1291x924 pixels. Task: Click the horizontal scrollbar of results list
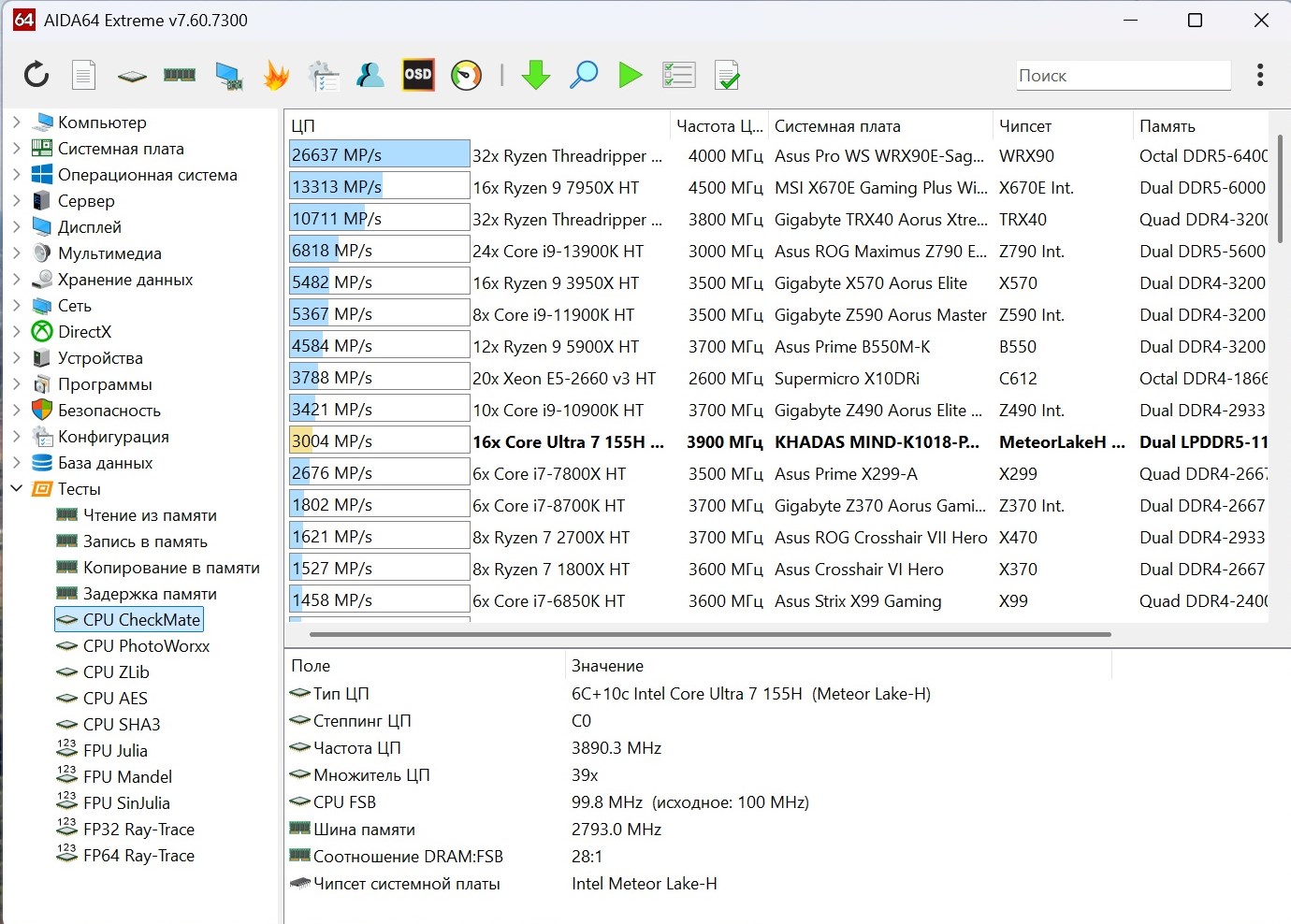(709, 634)
